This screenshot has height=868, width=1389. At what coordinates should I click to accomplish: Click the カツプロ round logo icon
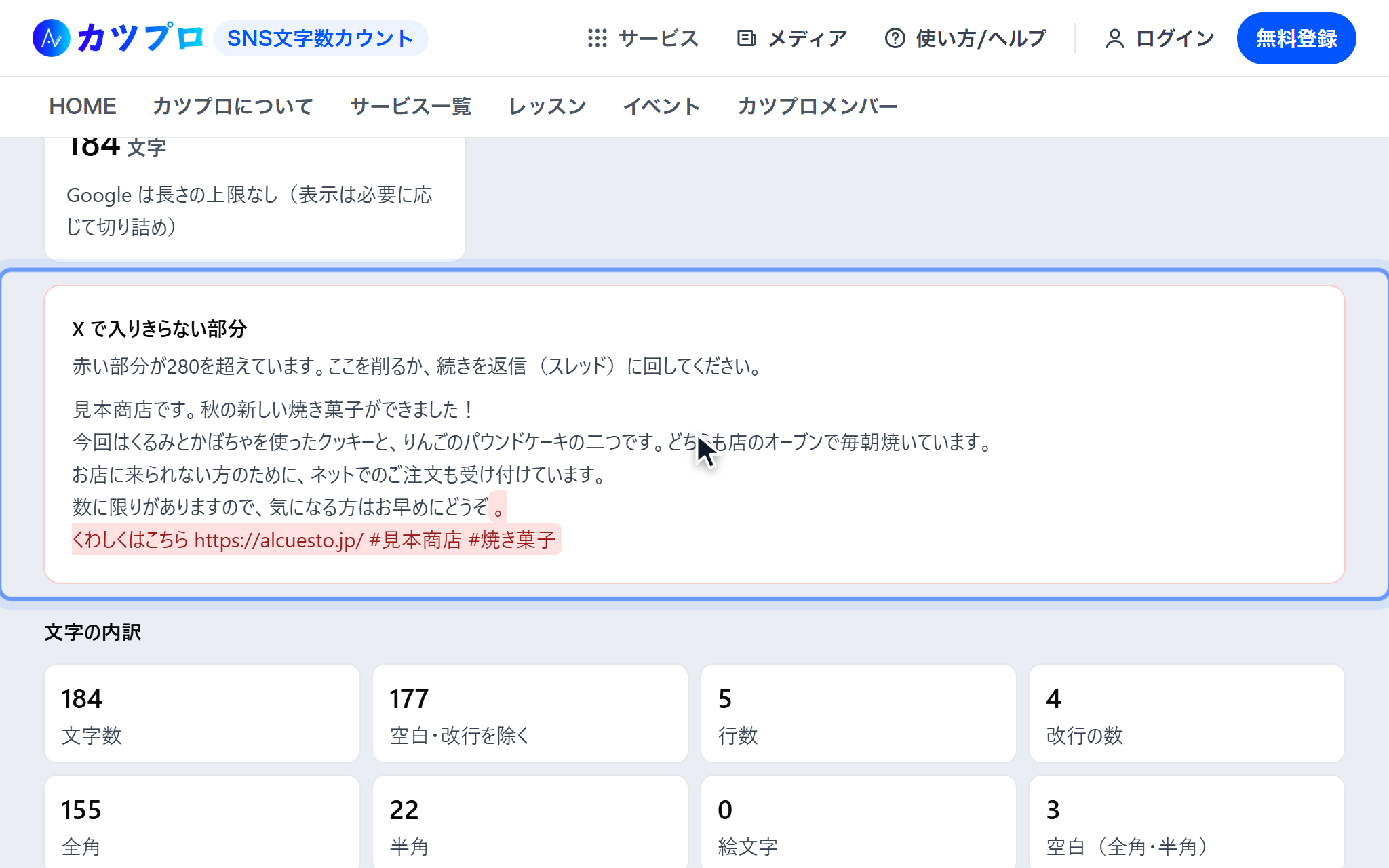point(51,38)
